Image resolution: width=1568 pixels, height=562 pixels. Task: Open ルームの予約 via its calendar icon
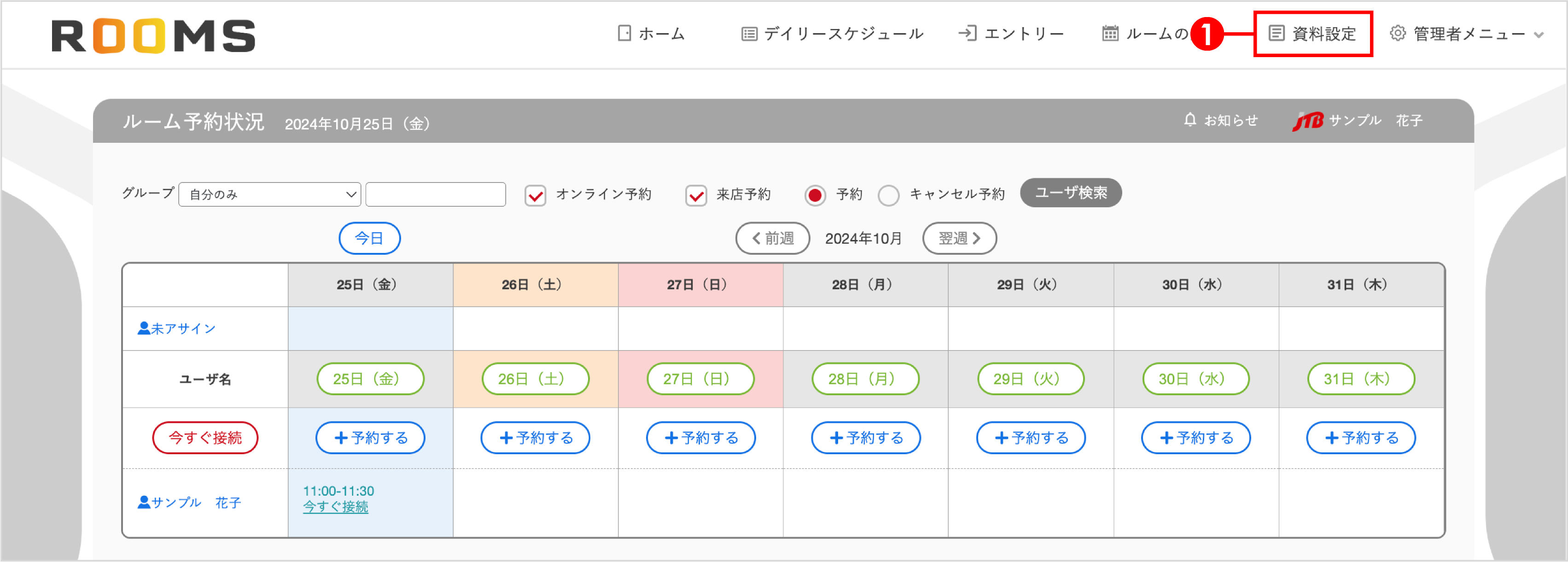point(1110,34)
